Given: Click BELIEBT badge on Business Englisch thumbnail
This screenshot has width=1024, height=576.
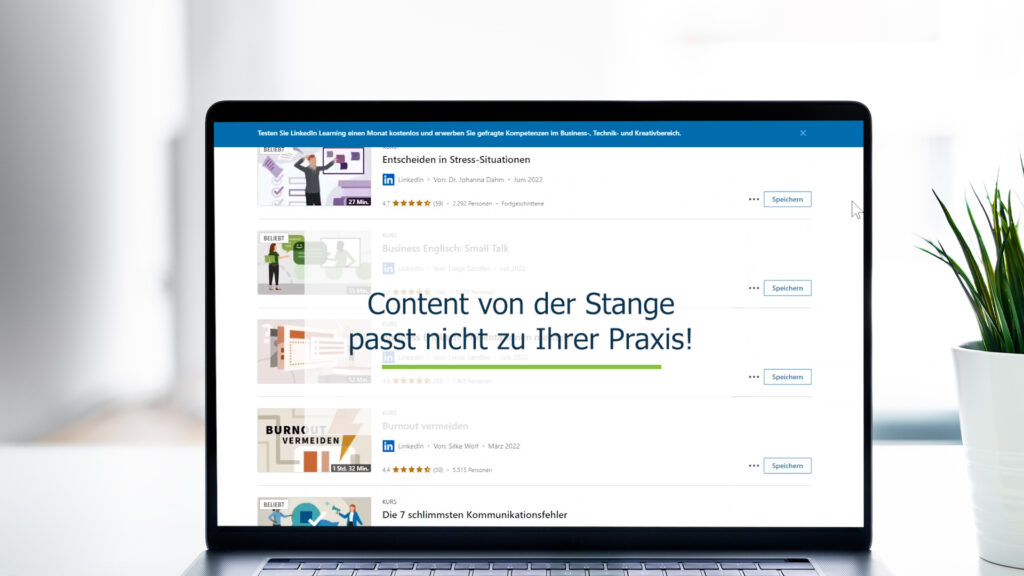Looking at the screenshot, I should [x=274, y=238].
